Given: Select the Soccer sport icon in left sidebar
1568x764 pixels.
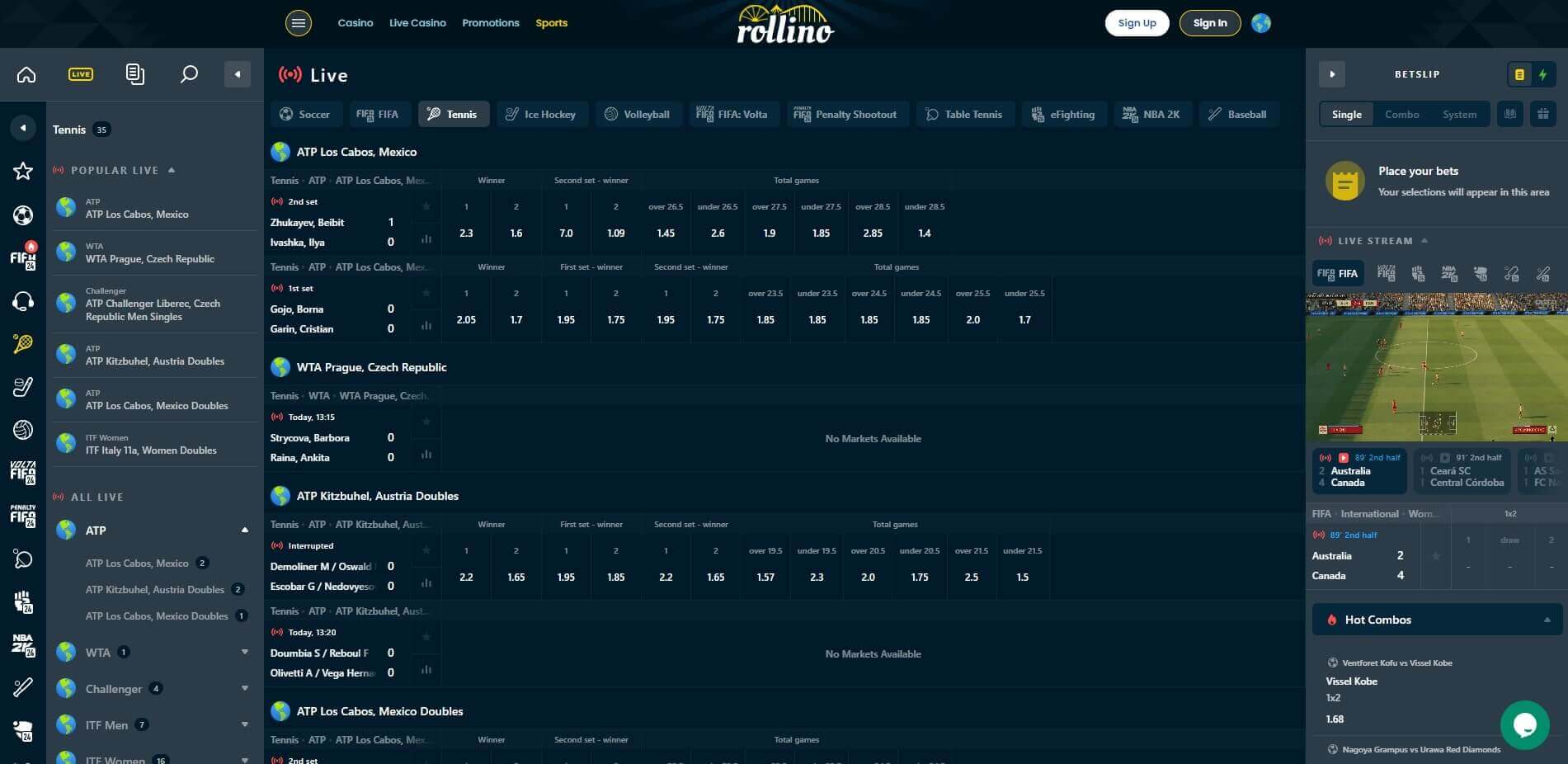Looking at the screenshot, I should (23, 215).
